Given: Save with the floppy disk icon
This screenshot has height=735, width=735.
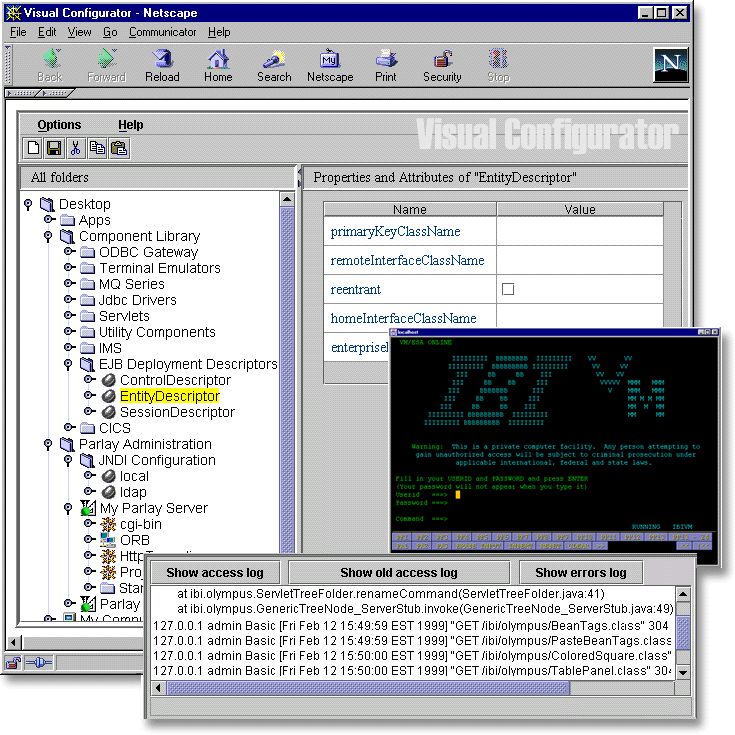Looking at the screenshot, I should [x=54, y=148].
